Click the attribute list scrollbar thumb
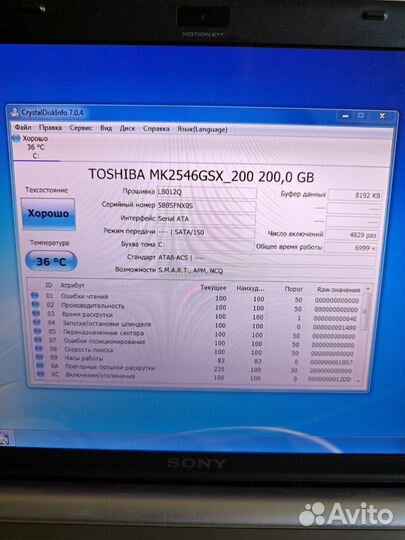The image size is (405, 540). (365, 312)
